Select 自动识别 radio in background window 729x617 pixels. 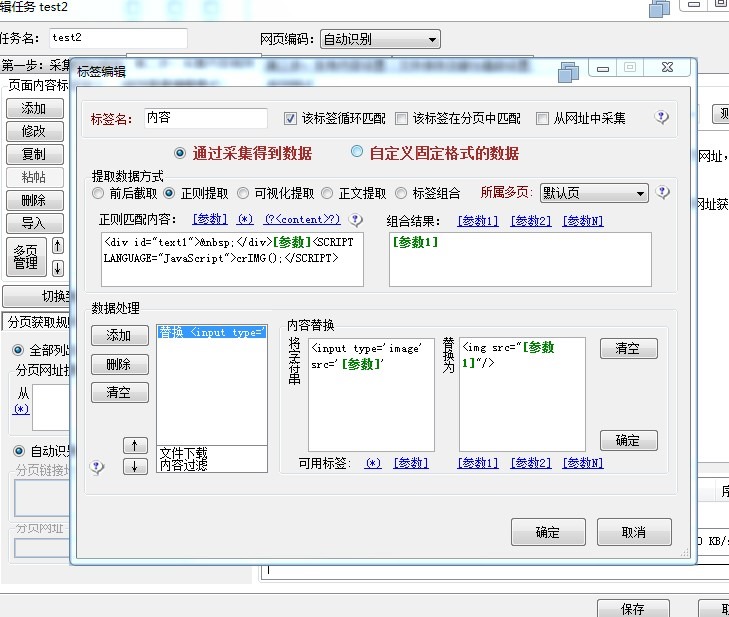(x=19, y=451)
